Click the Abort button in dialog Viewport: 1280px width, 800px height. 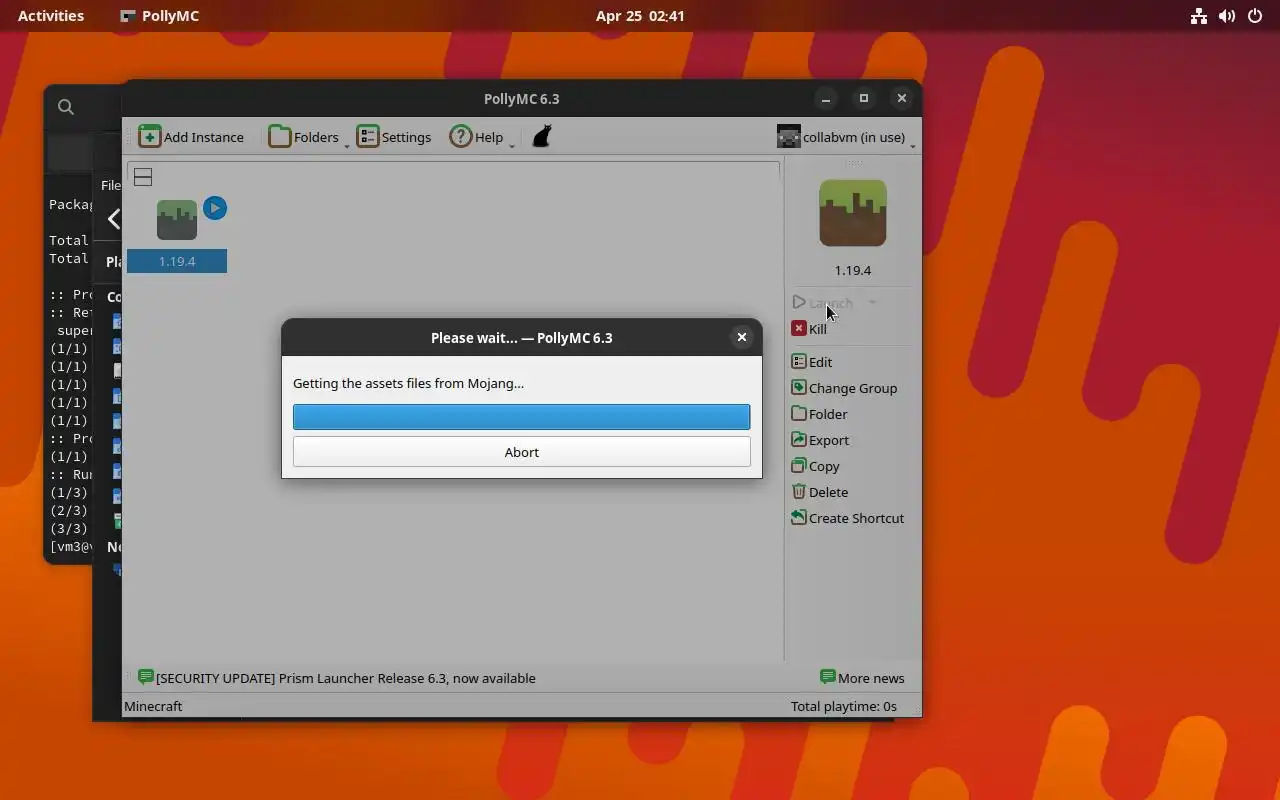[522, 452]
